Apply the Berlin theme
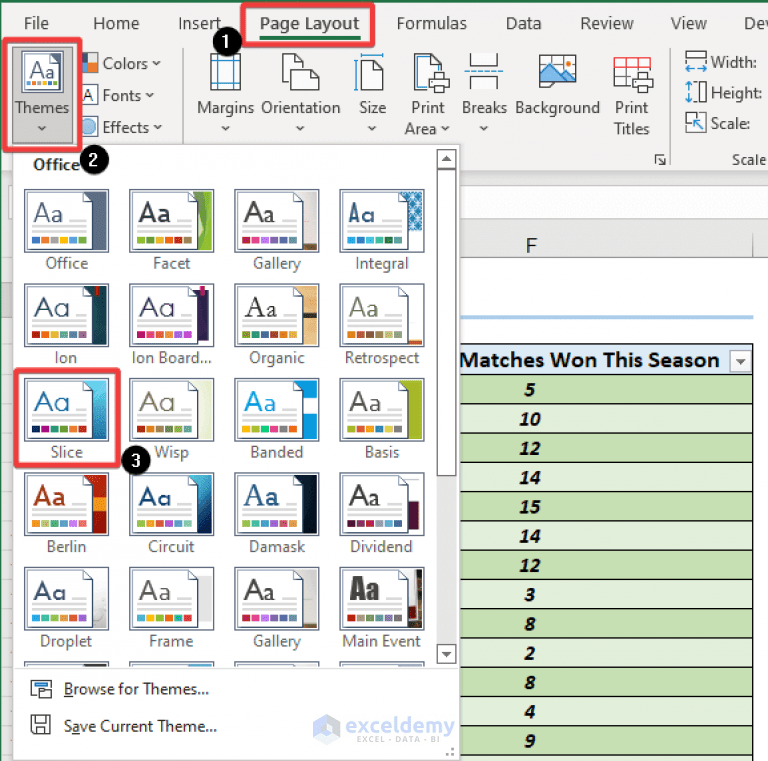The width and height of the screenshot is (768, 761). point(67,514)
